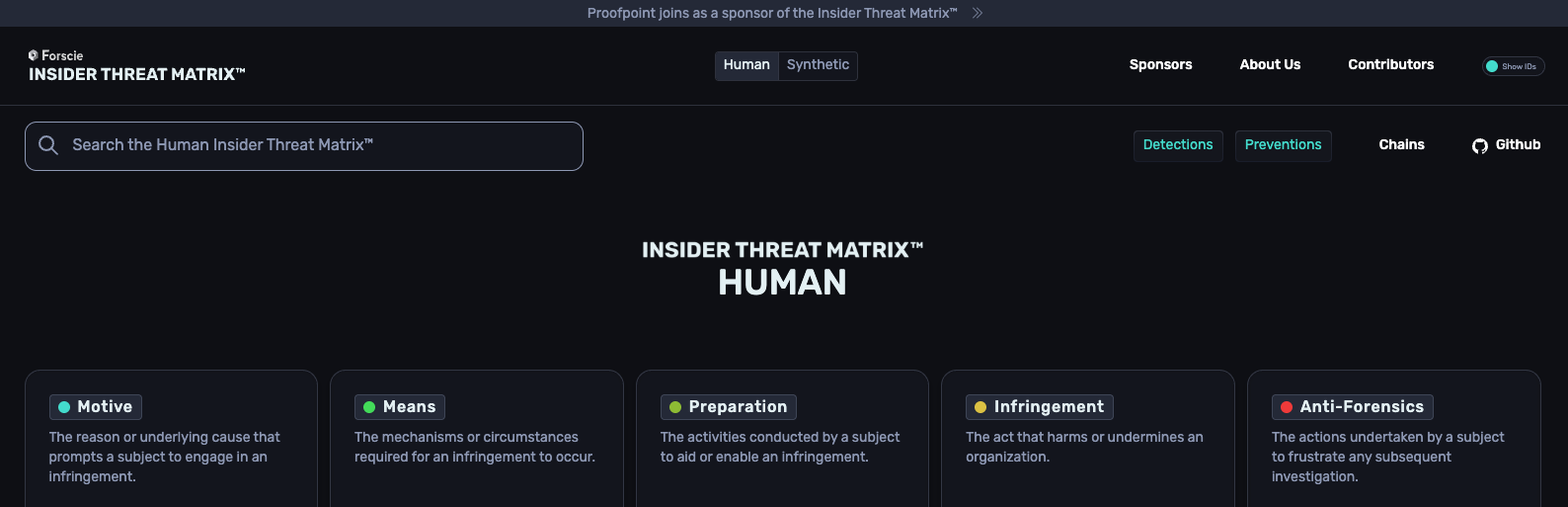Click the Forscie logo icon
Image resolution: width=1568 pixels, height=507 pixels.
pyautogui.click(x=34, y=55)
